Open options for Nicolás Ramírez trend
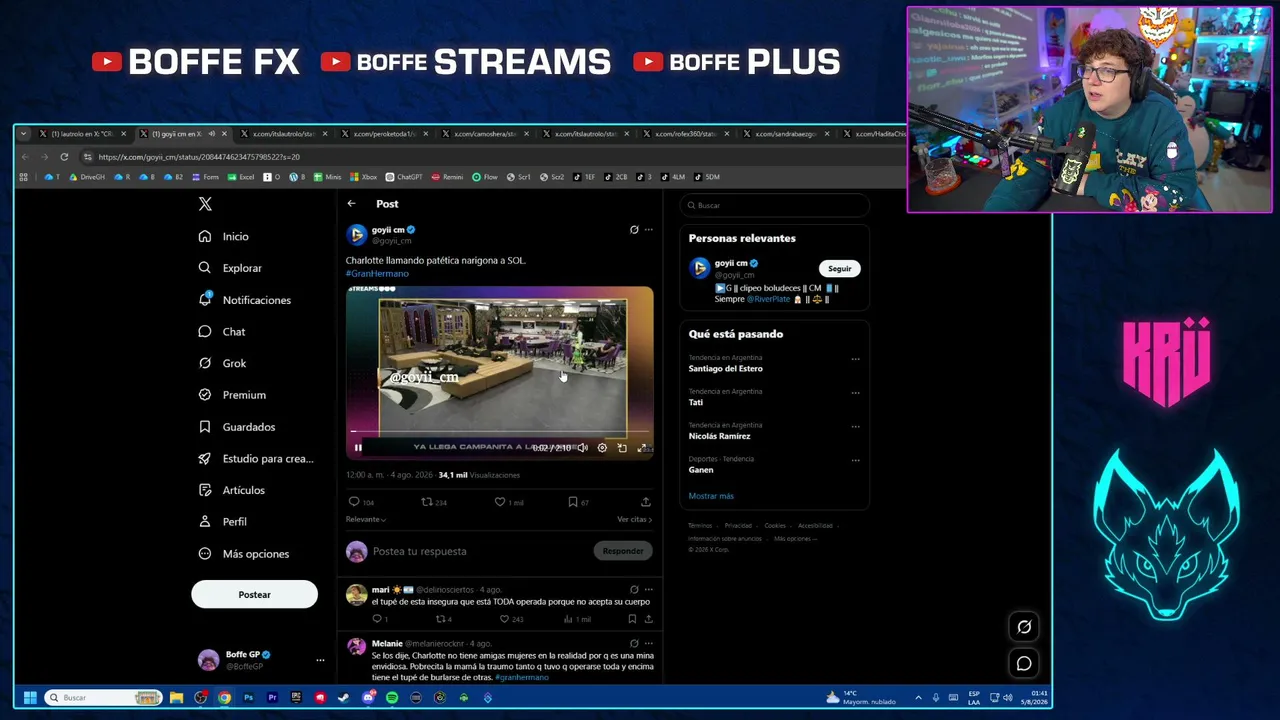This screenshot has height=720, width=1280. 855,427
